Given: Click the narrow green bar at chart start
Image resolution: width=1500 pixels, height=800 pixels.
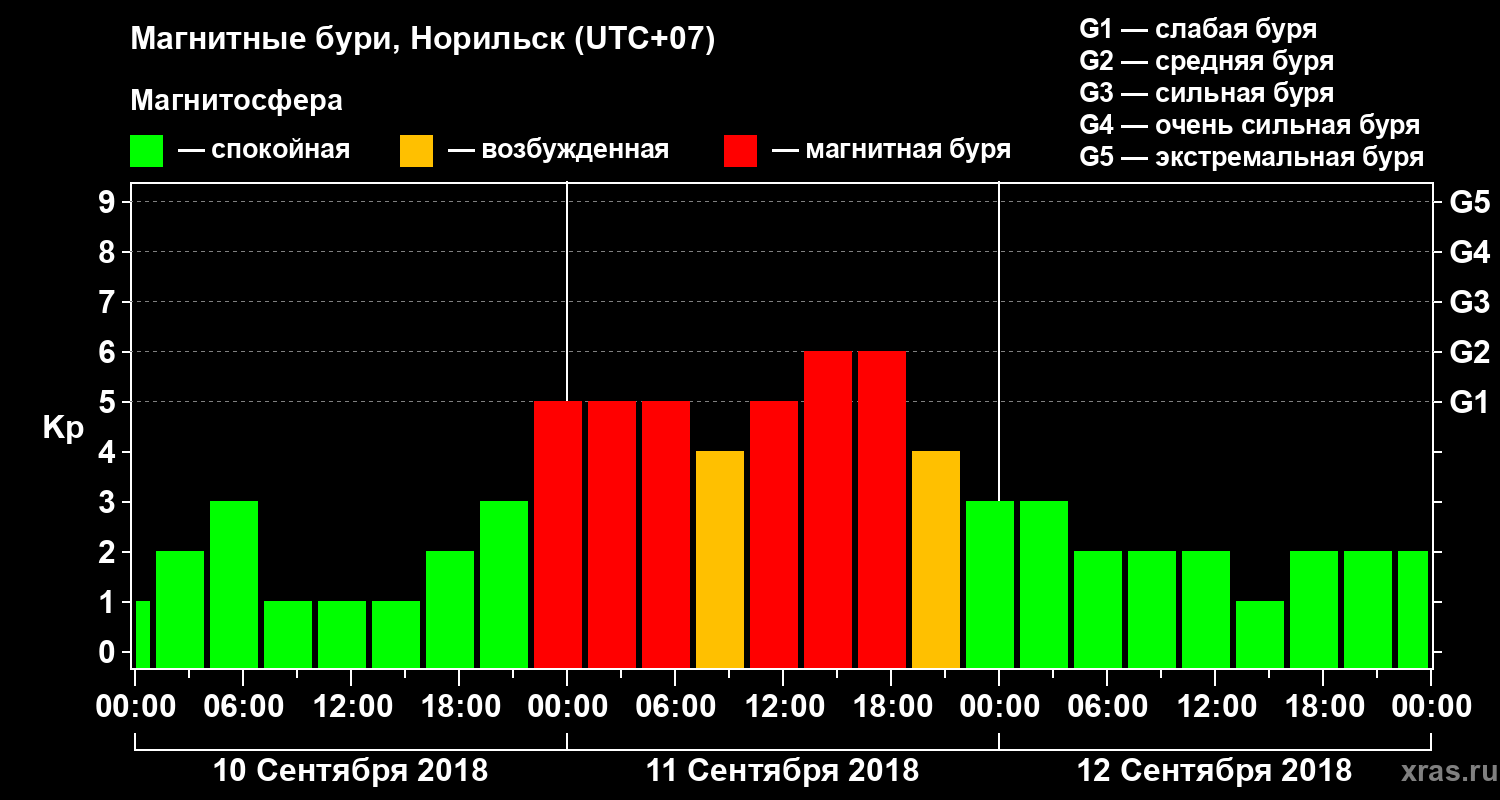Looking at the screenshot, I should click(142, 634).
